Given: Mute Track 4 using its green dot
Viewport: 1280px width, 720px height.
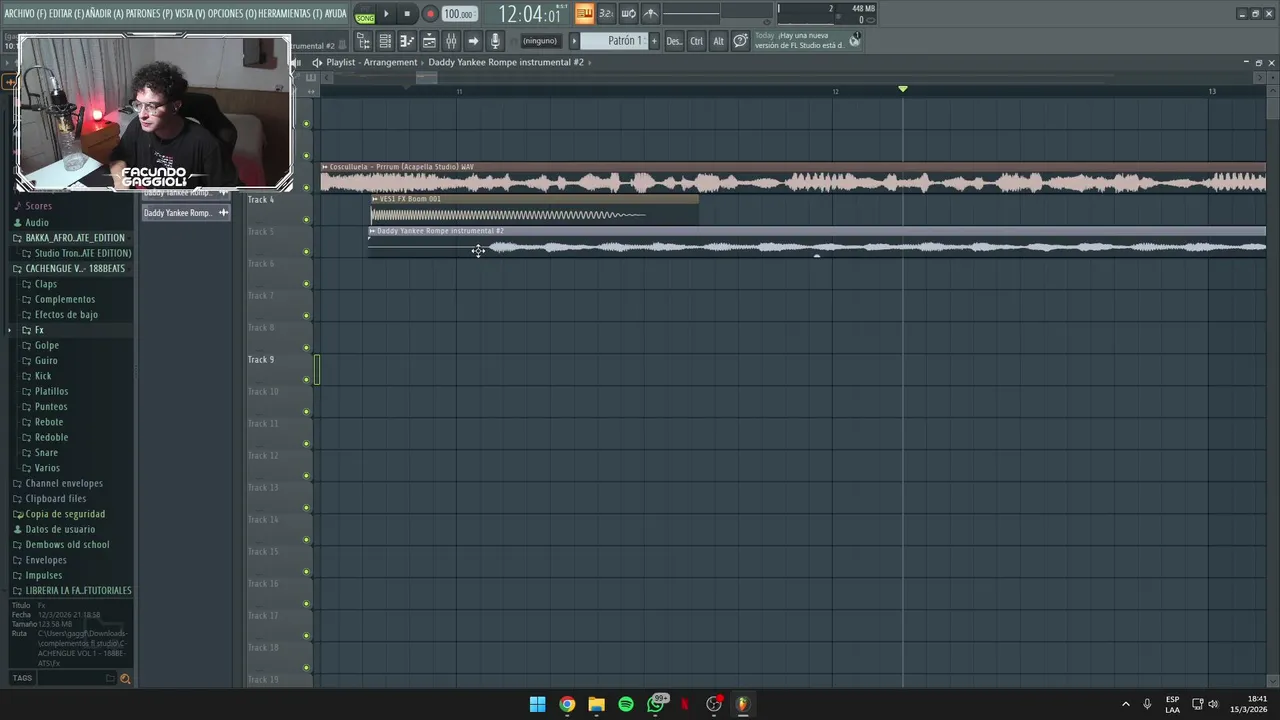Looking at the screenshot, I should [x=306, y=220].
